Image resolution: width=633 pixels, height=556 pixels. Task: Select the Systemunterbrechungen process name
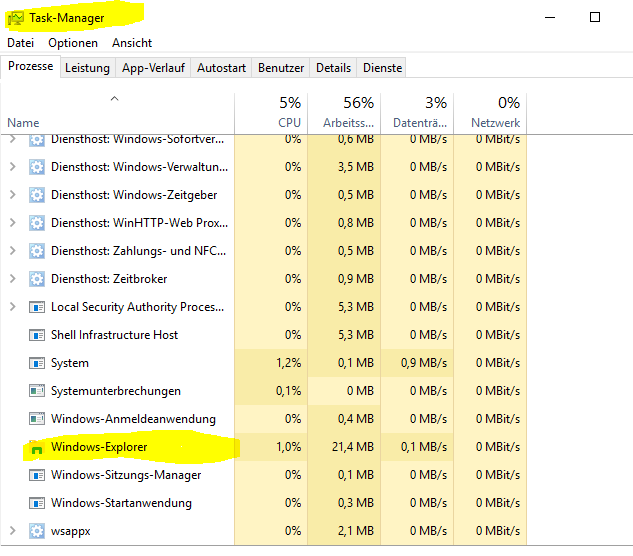click(116, 391)
